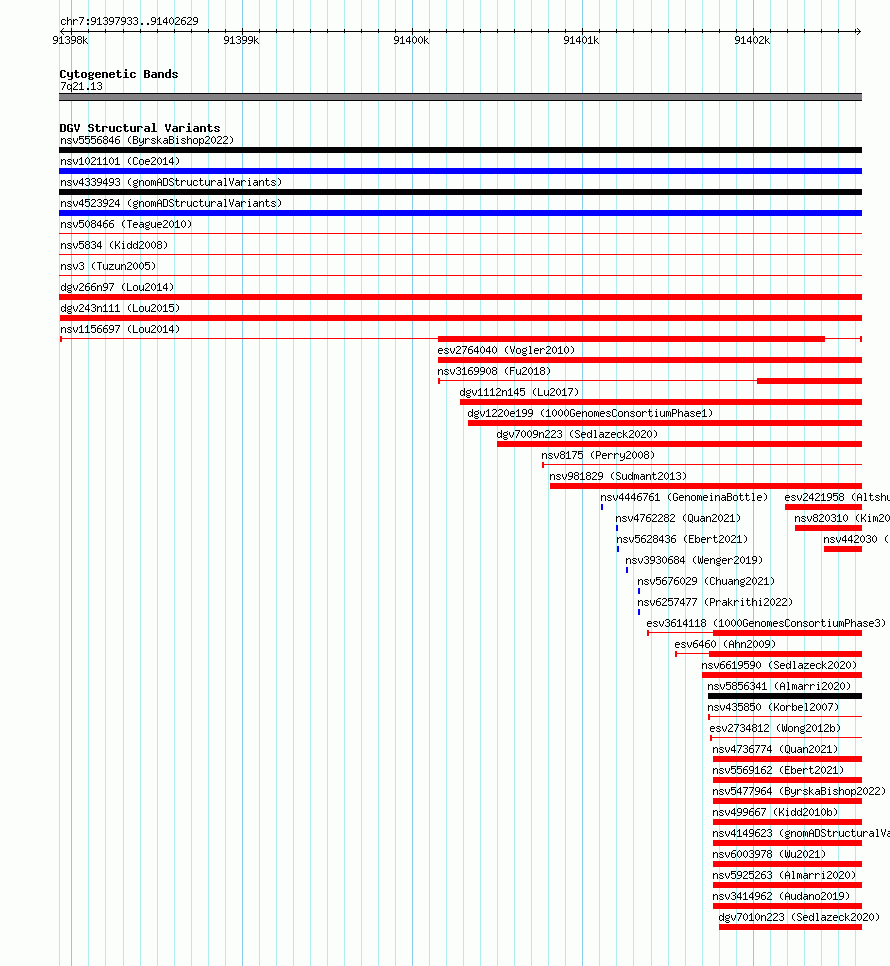Select nsv435850 (Korbel2007) variant
This screenshot has height=966, width=890.
pos(773,706)
